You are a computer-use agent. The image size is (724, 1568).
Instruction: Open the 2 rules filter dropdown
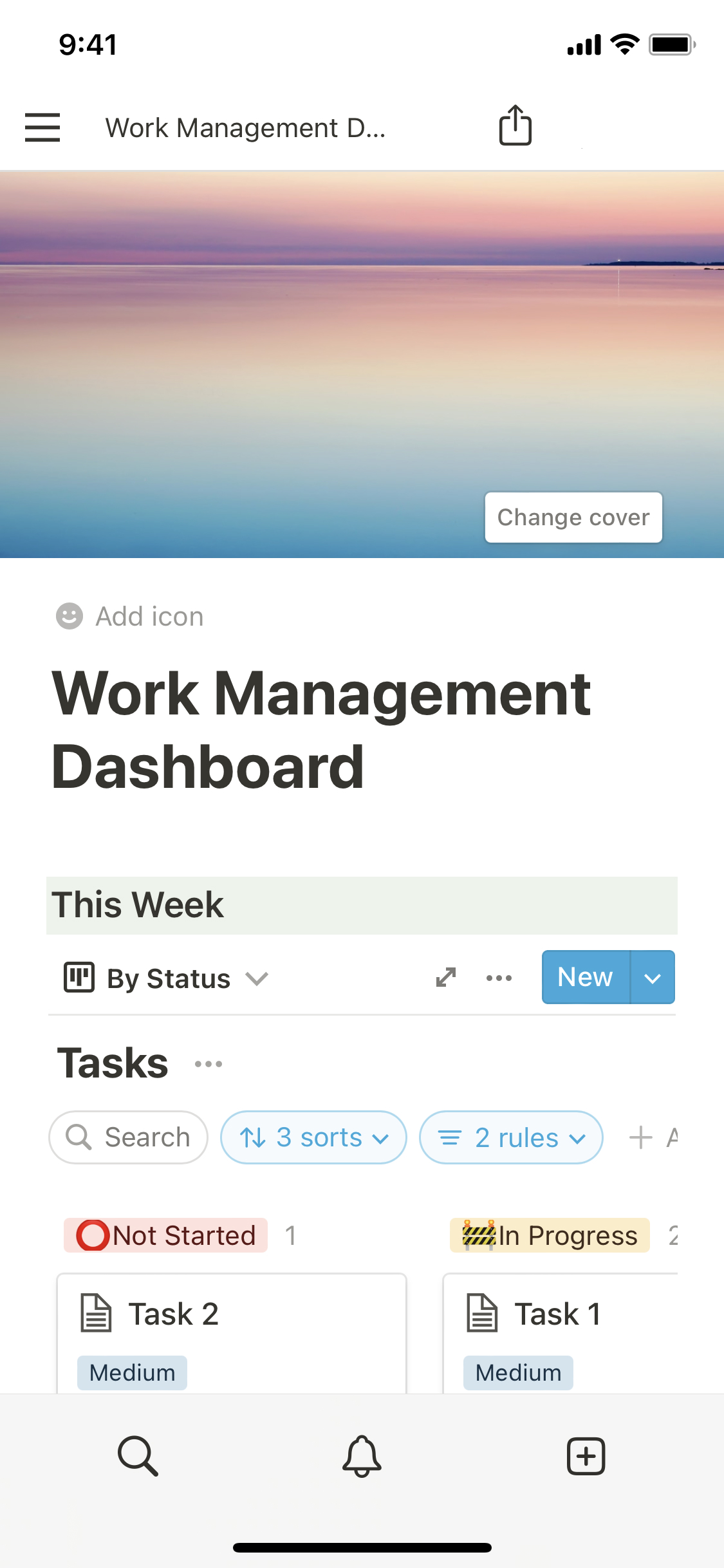coord(511,1137)
